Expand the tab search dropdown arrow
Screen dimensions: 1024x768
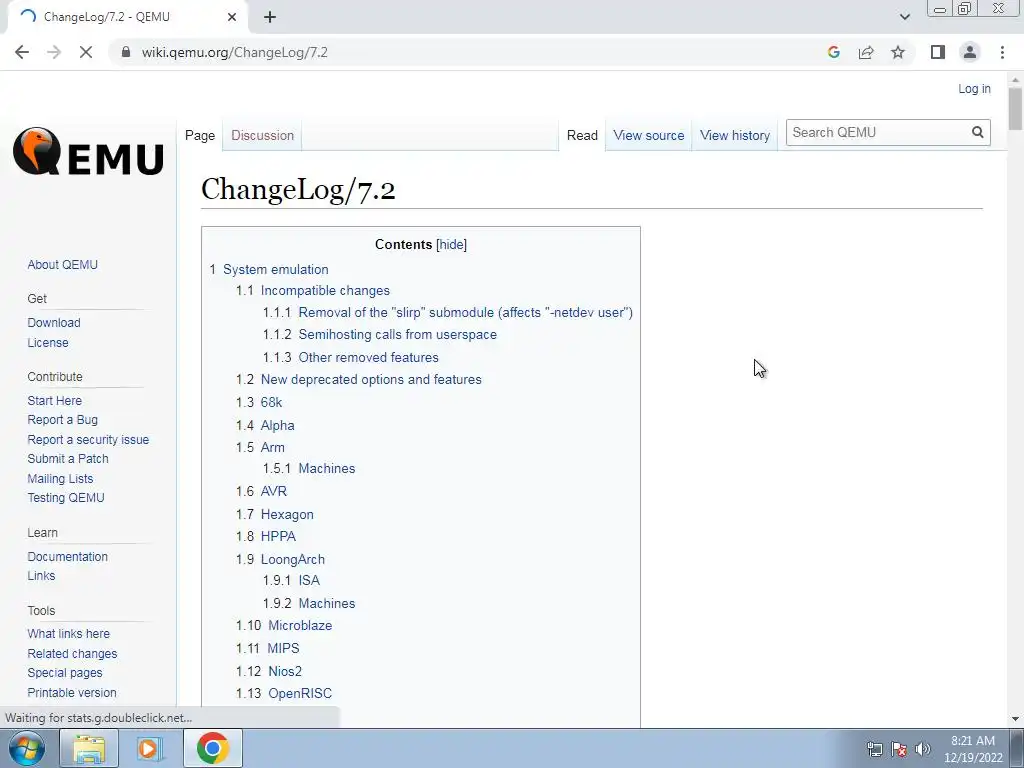coord(904,17)
